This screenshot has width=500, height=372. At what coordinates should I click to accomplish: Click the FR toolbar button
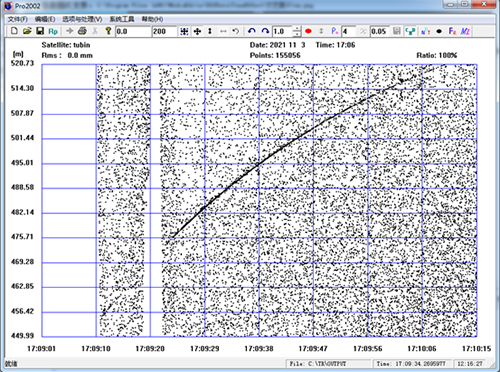click(x=452, y=31)
